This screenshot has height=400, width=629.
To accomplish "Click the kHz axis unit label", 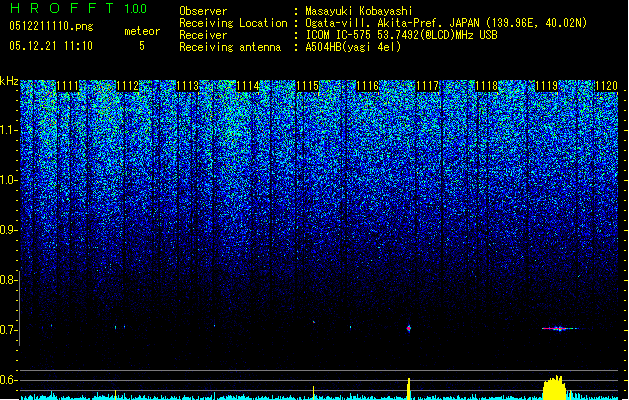I will (9, 81).
